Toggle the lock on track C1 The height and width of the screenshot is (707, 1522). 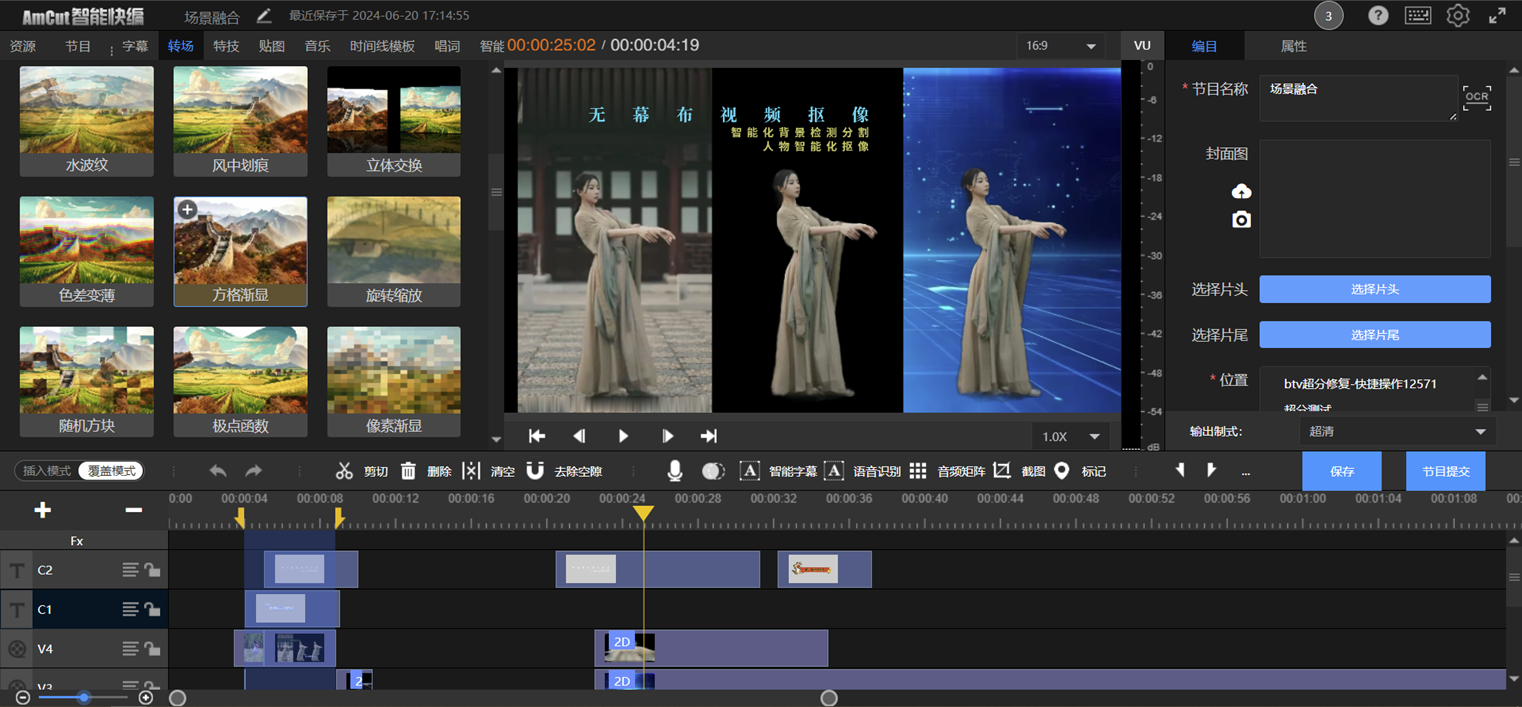click(x=152, y=609)
